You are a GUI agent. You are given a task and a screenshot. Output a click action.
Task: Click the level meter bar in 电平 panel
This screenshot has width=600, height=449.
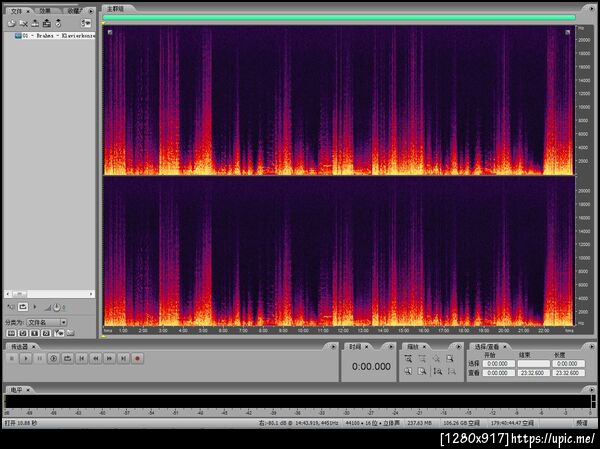(298, 402)
